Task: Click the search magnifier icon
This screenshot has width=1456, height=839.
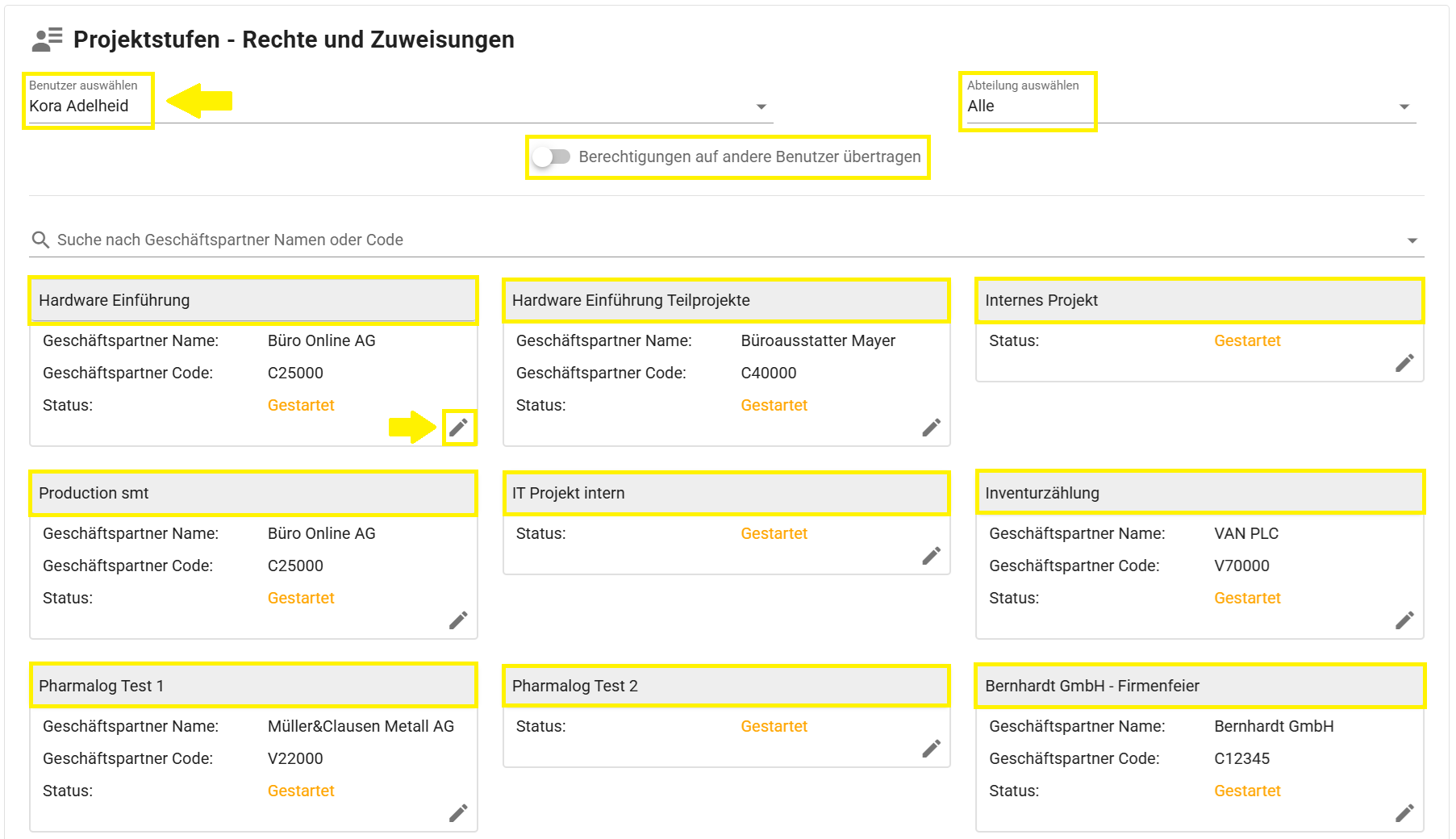Action: (x=40, y=240)
